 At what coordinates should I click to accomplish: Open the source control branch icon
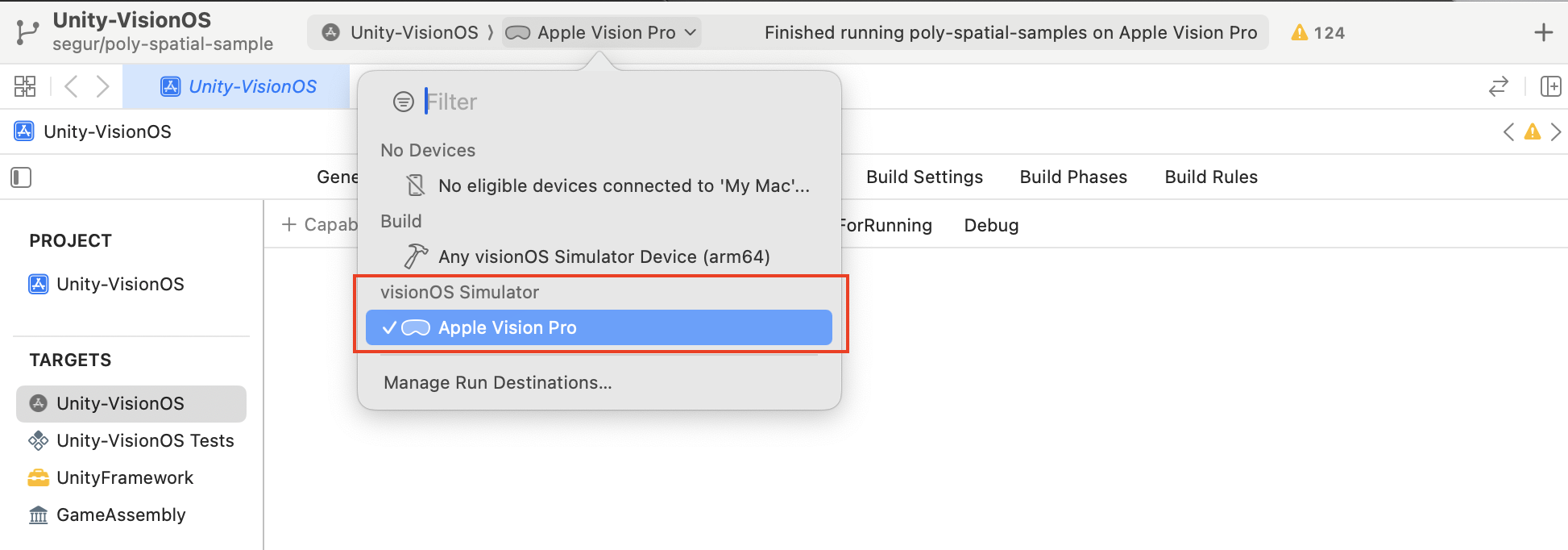(27, 32)
